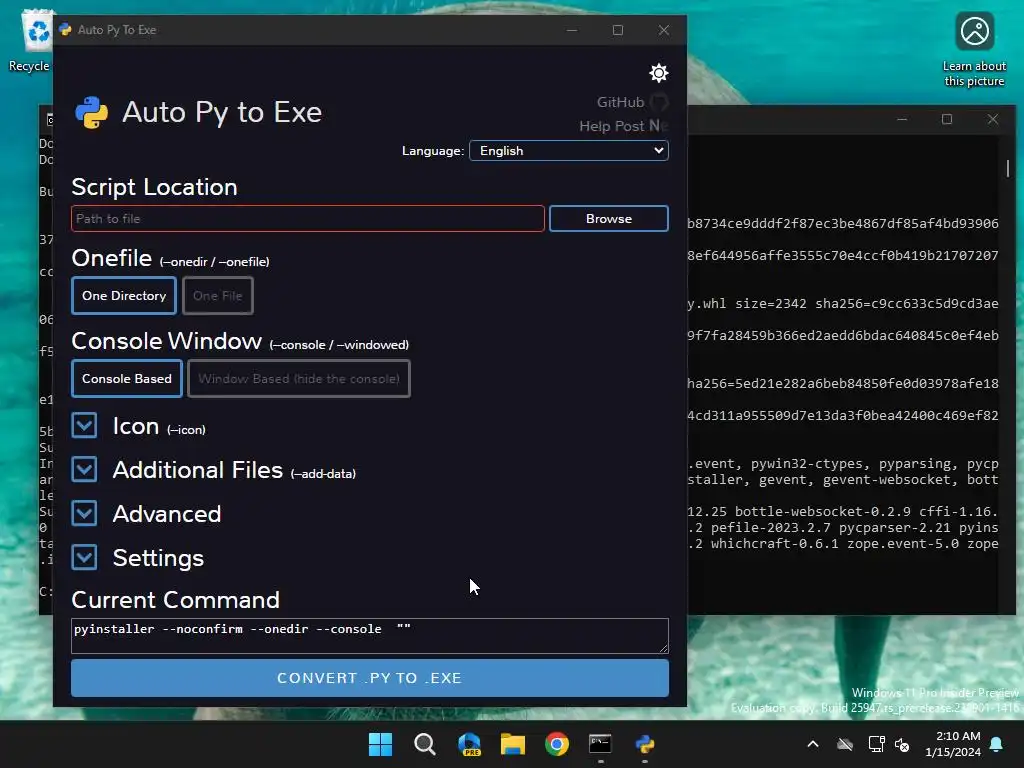Click the Current Command text area
This screenshot has width=1024, height=768.
370,635
